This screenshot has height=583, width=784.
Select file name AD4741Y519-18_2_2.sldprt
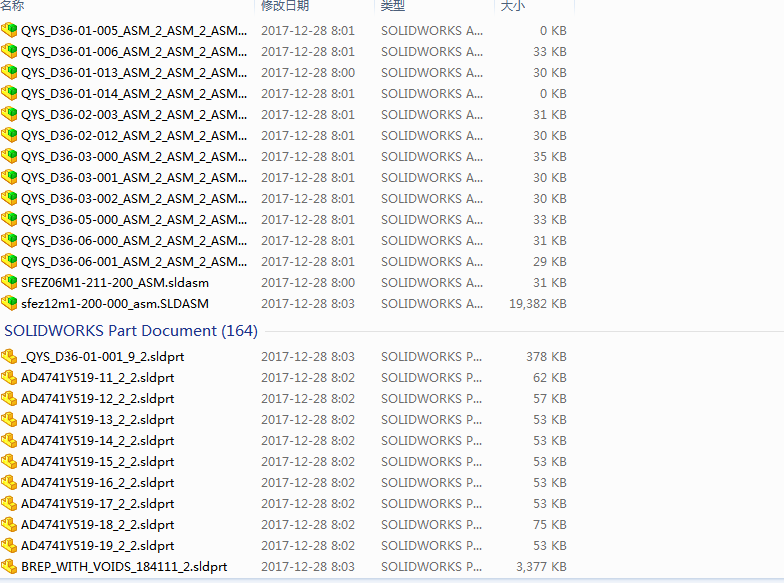click(x=98, y=524)
